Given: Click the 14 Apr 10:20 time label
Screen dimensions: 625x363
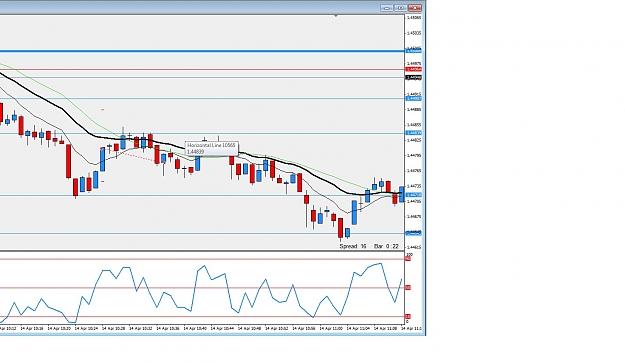Looking at the screenshot, I should pos(59,329).
